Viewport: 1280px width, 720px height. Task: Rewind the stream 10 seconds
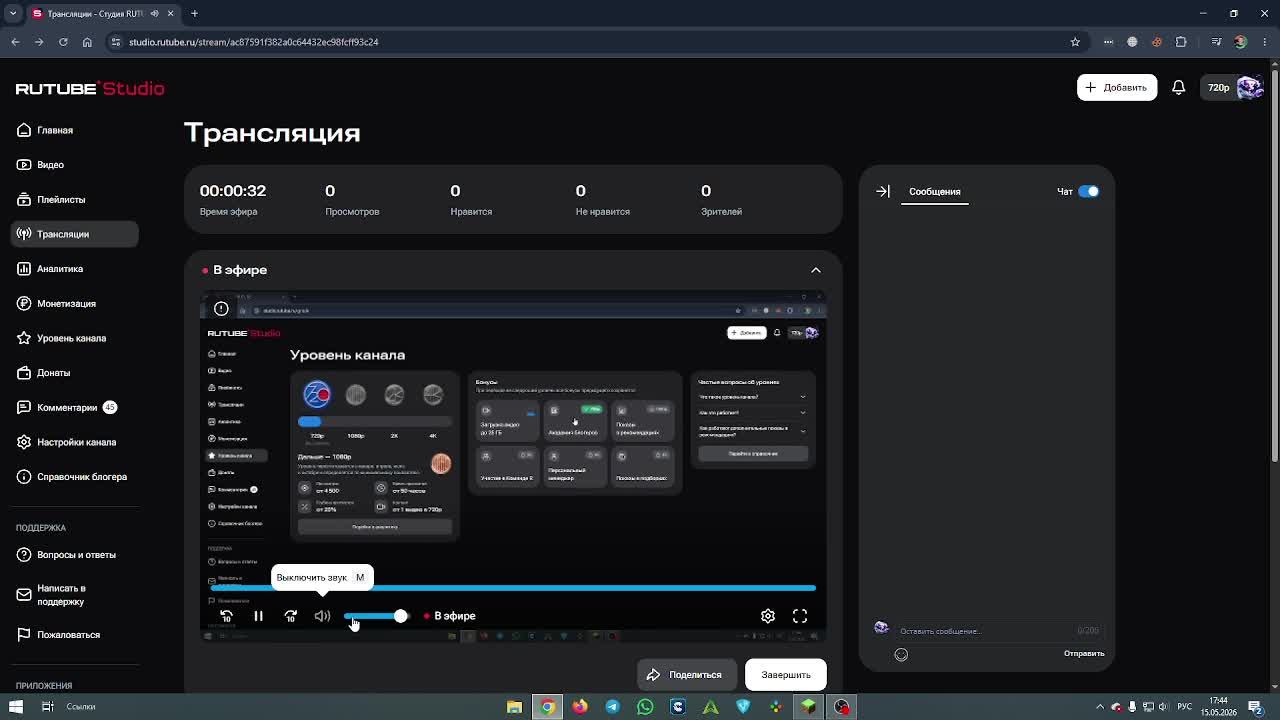[x=226, y=616]
